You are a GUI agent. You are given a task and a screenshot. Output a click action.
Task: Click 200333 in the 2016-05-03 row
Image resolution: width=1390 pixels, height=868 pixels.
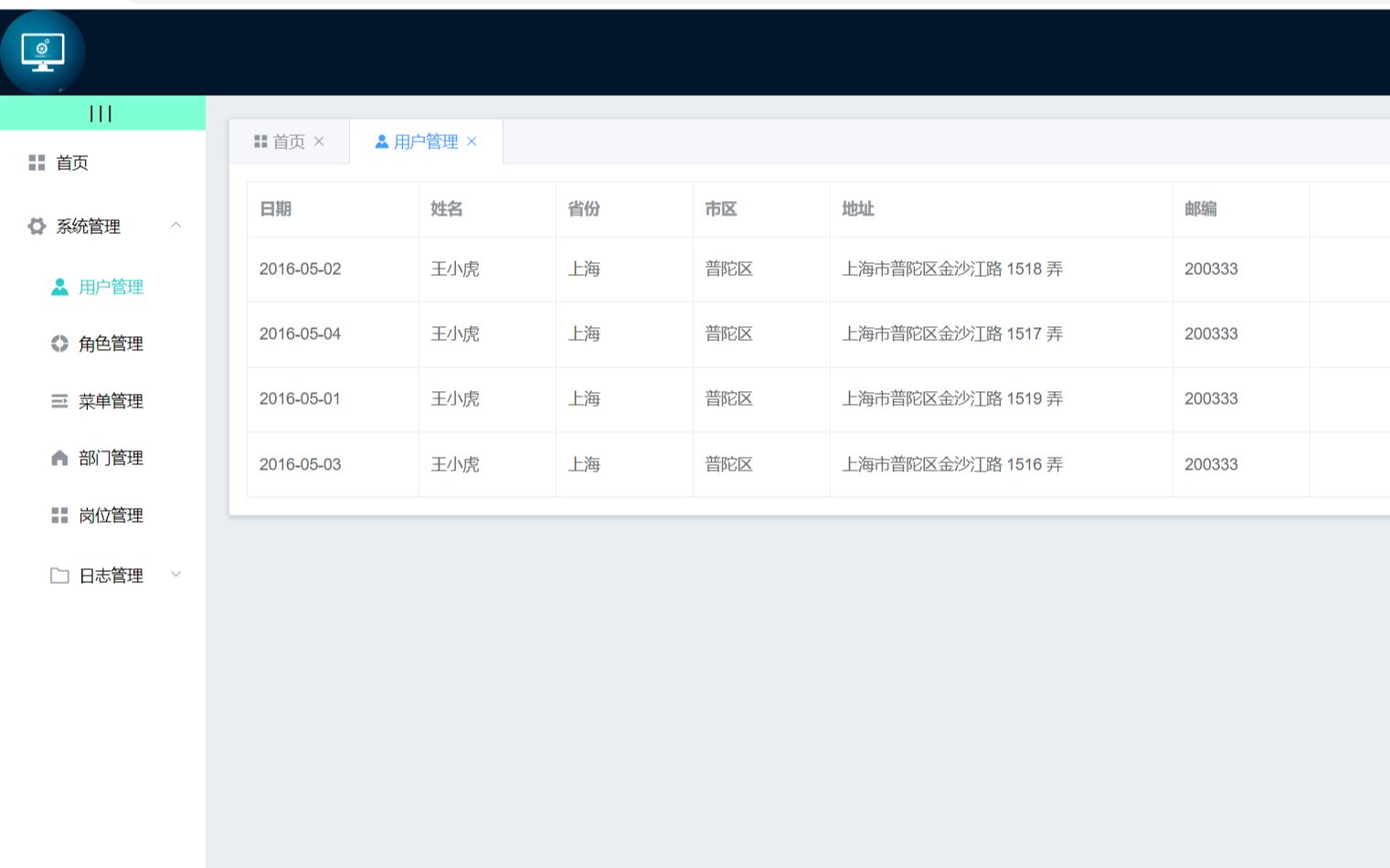click(1211, 465)
